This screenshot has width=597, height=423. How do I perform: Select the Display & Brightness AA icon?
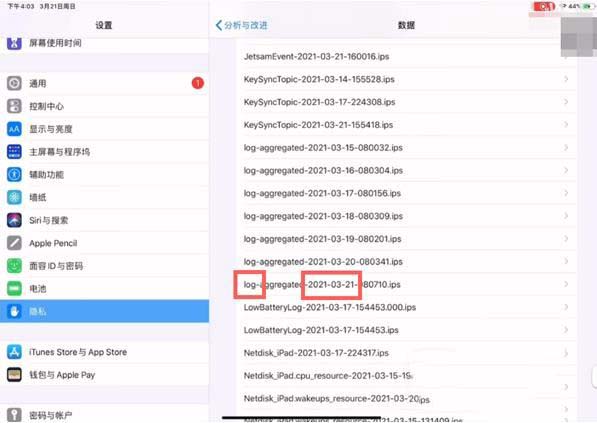[14, 129]
